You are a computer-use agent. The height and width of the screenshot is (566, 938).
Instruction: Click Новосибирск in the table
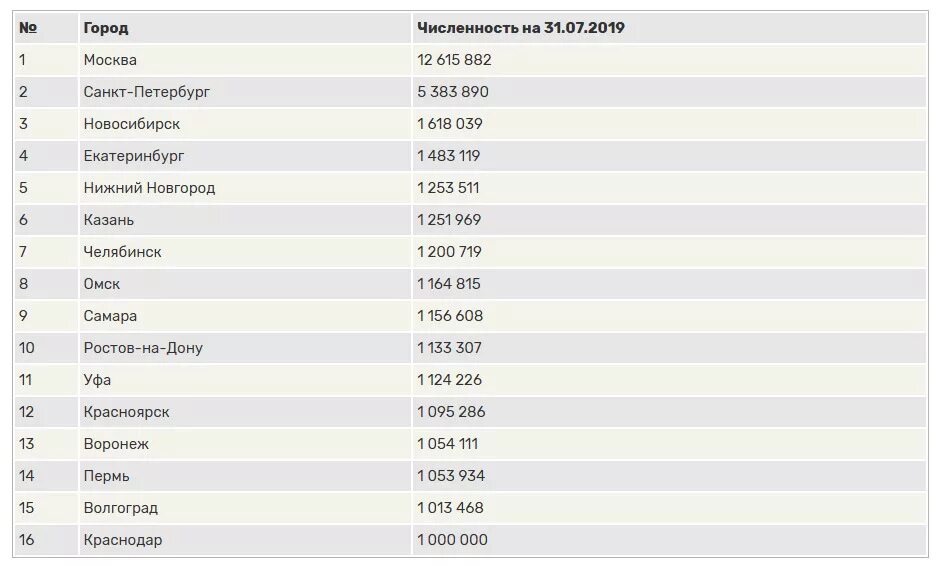132,124
